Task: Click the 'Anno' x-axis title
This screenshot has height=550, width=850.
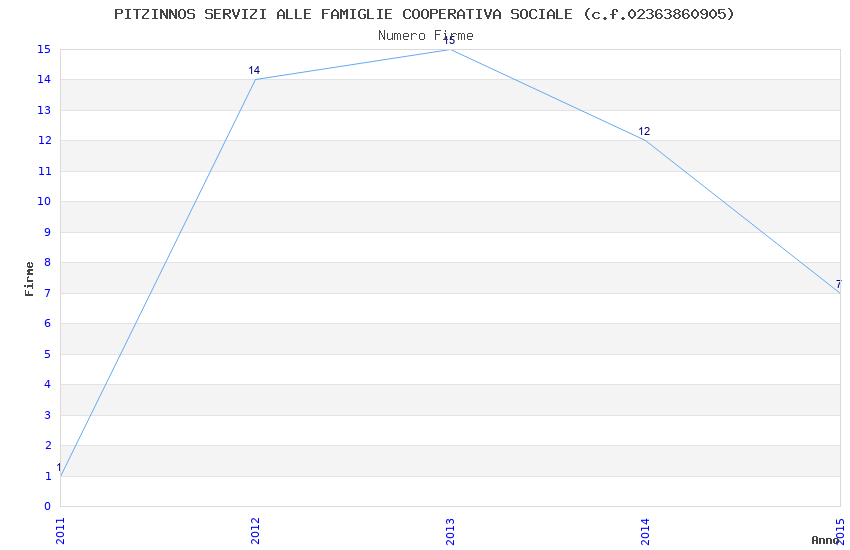Action: click(x=825, y=540)
